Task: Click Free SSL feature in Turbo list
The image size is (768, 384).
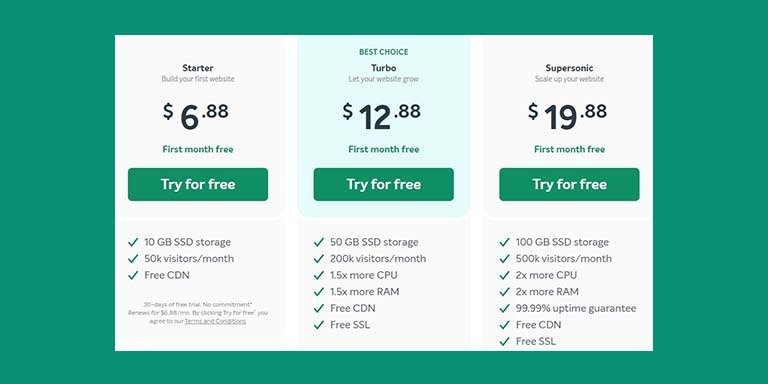Action: pyautogui.click(x=350, y=325)
